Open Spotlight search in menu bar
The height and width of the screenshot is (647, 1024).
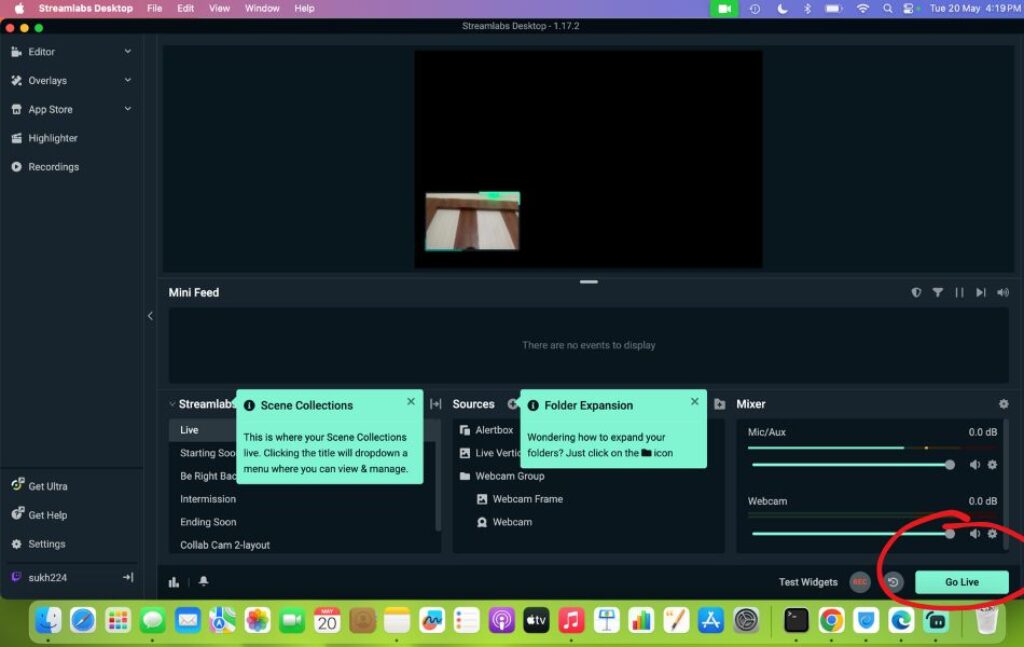tap(887, 8)
